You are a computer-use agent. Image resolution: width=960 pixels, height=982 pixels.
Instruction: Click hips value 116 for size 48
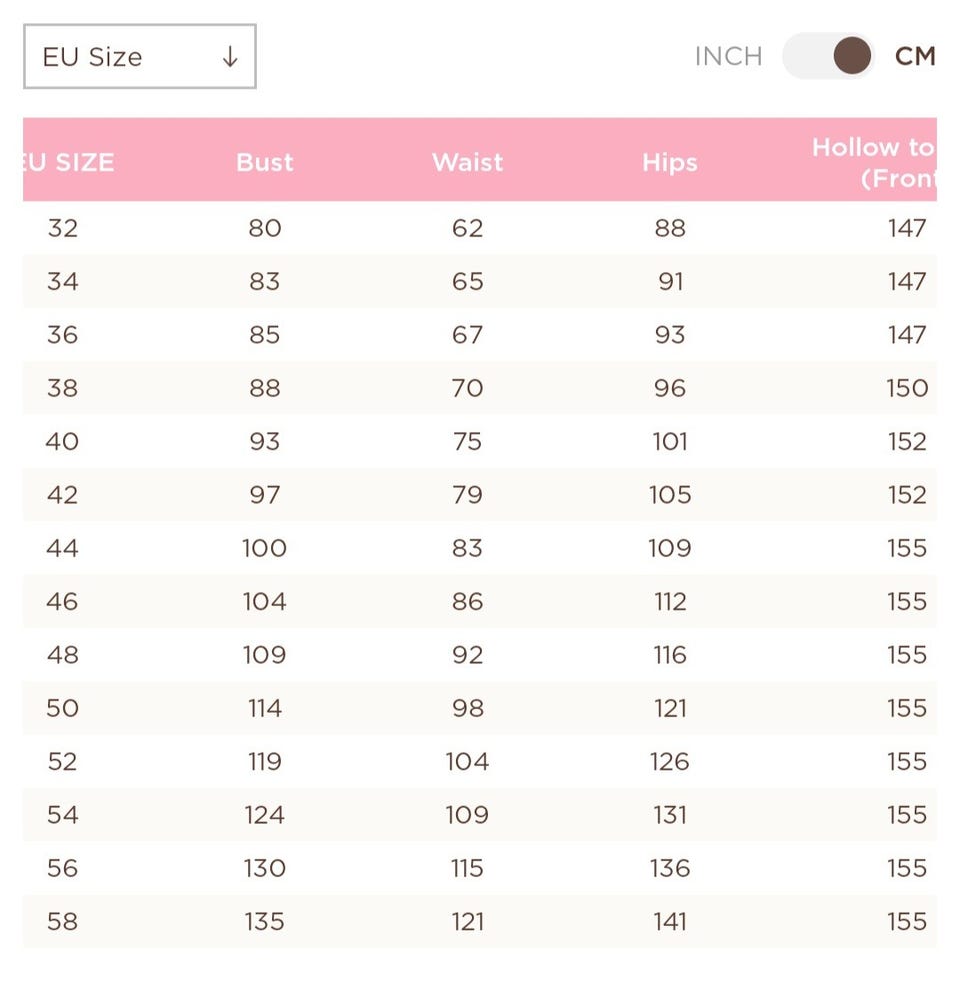(x=669, y=655)
